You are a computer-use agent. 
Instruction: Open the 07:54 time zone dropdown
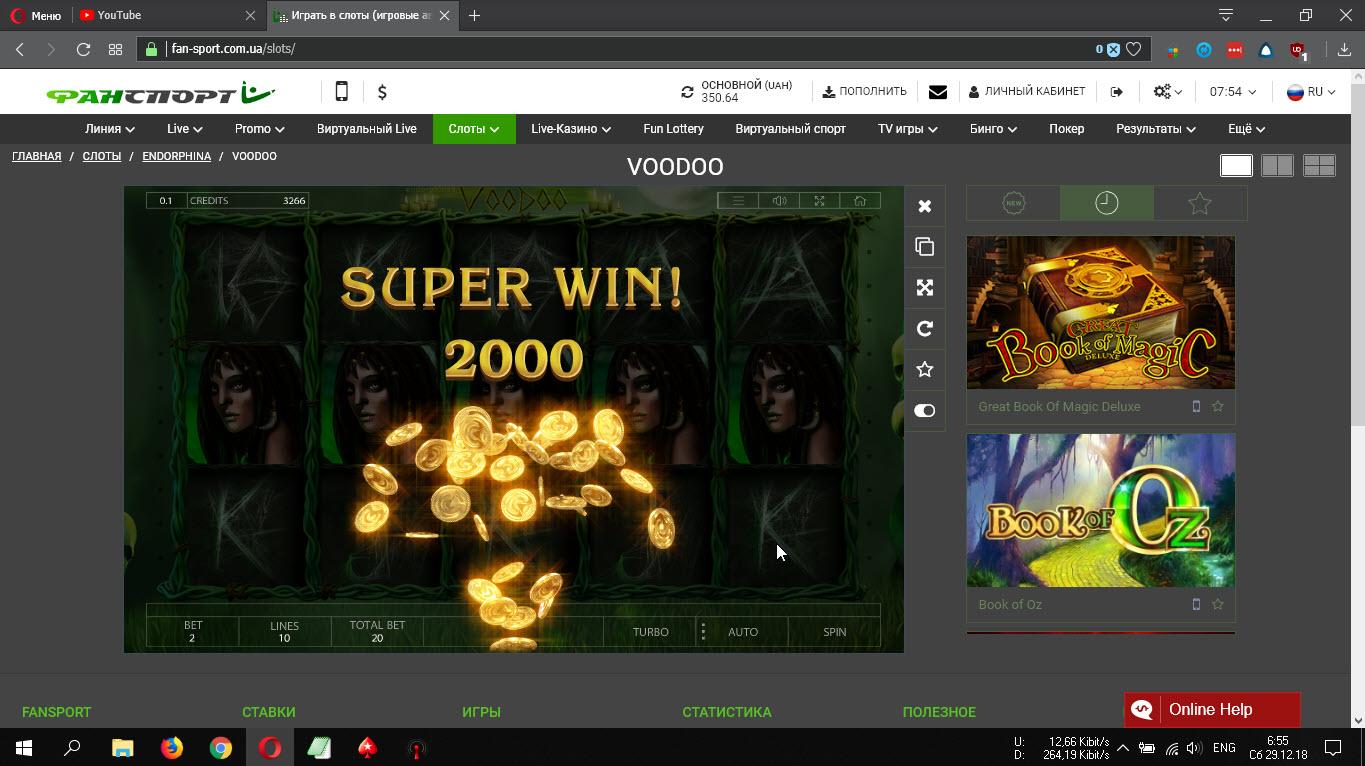click(1233, 92)
